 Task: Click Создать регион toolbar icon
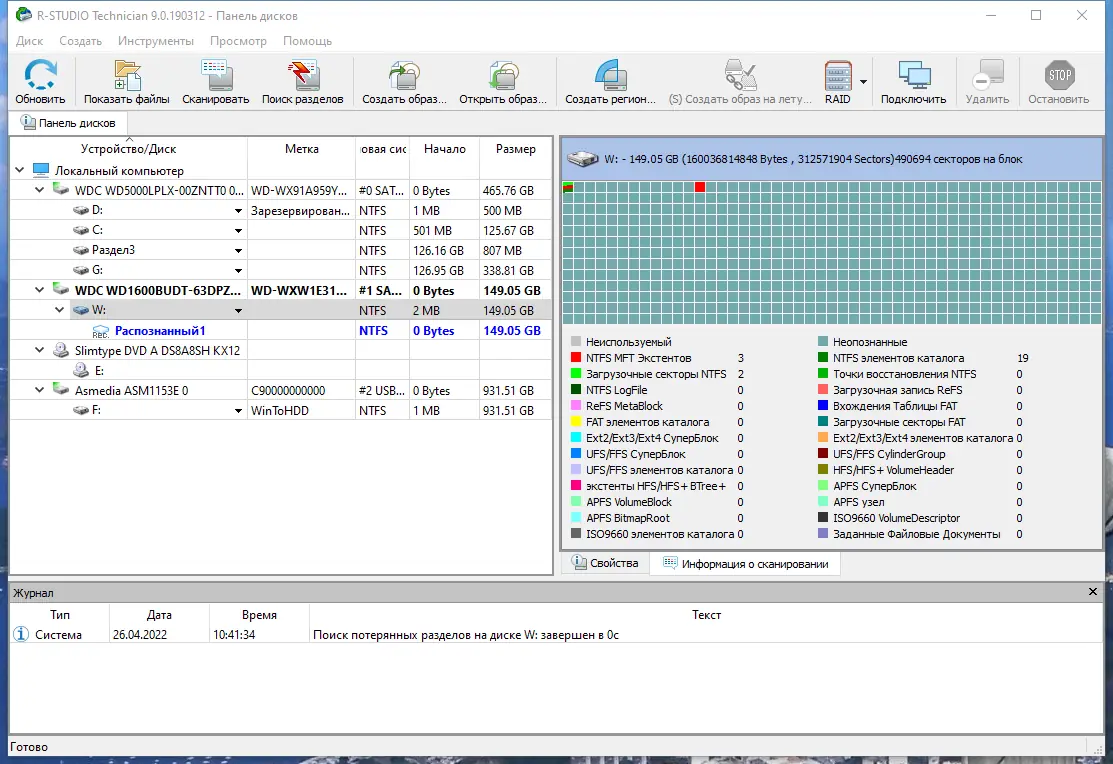[610, 75]
